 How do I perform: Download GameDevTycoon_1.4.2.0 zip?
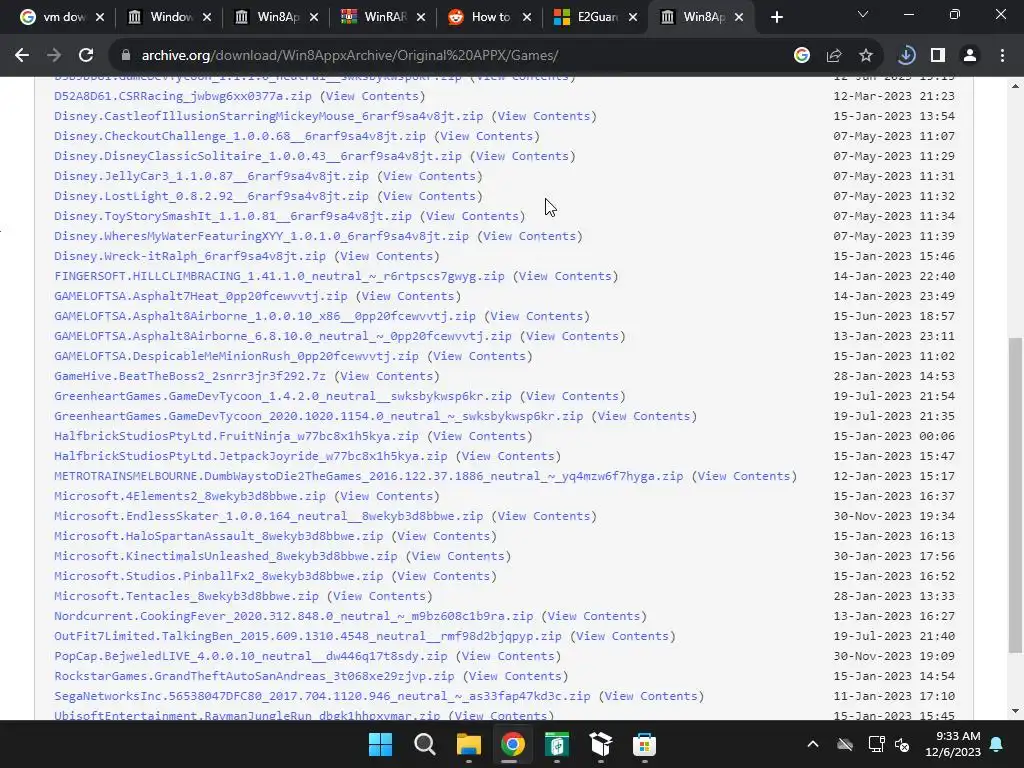[283, 396]
